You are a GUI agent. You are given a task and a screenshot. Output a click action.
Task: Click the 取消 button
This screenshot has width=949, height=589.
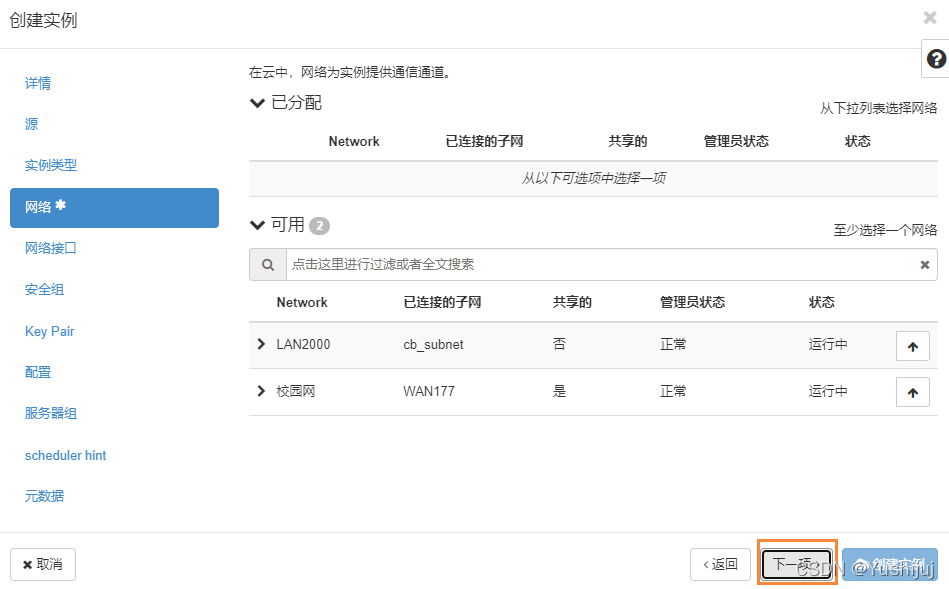(43, 564)
